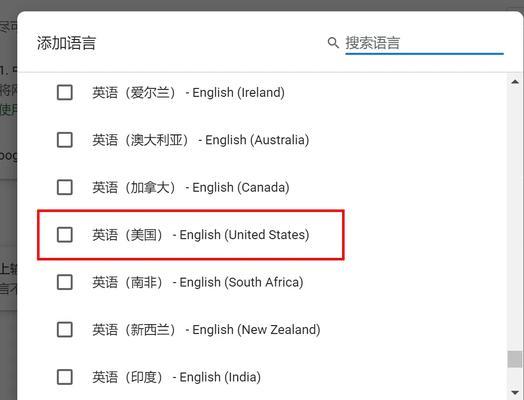Screen dimensions: 524x400
Task: Select the 英语（印度） label text
Action: [128, 377]
